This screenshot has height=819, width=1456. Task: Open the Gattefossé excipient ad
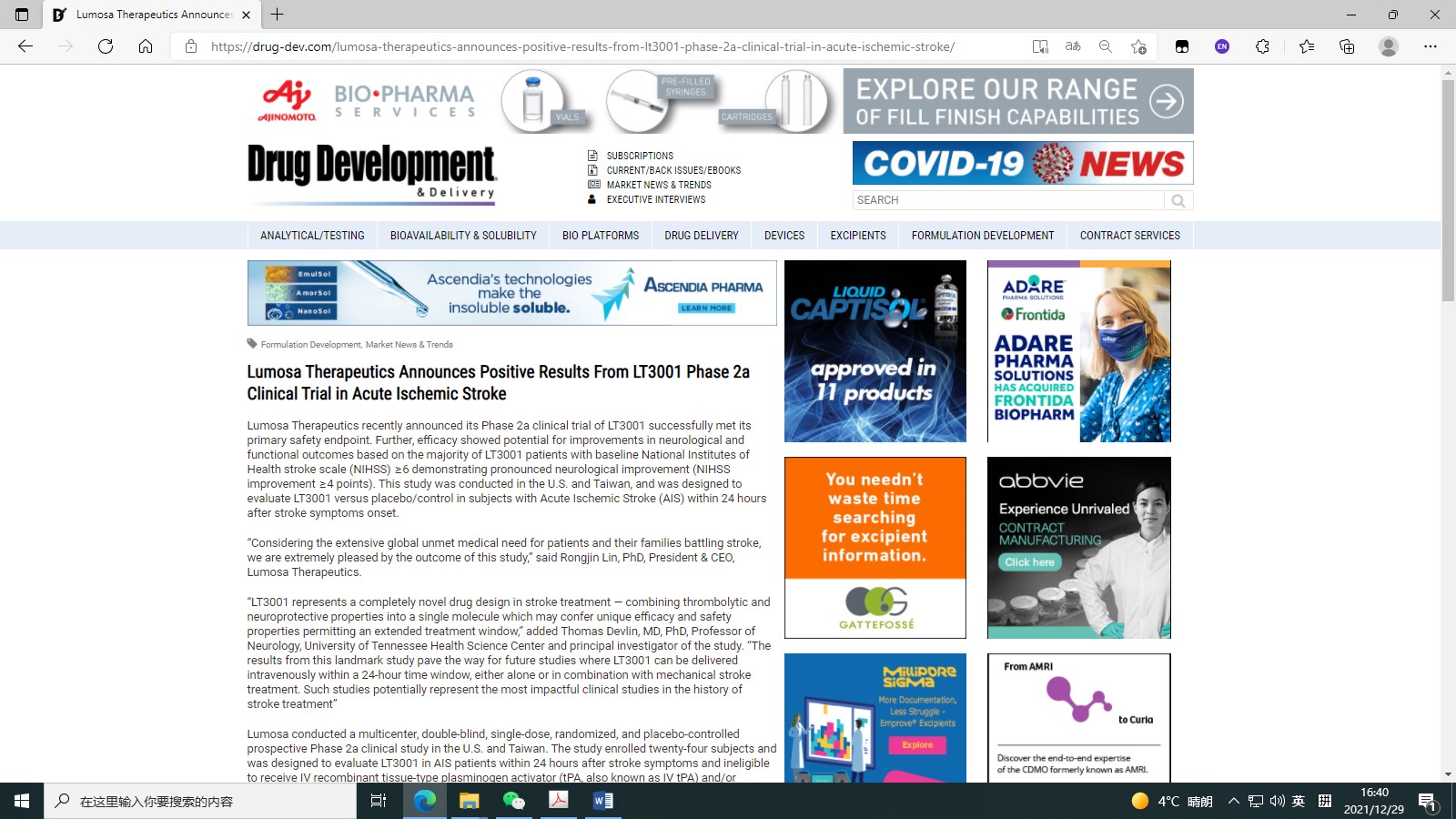[875, 548]
